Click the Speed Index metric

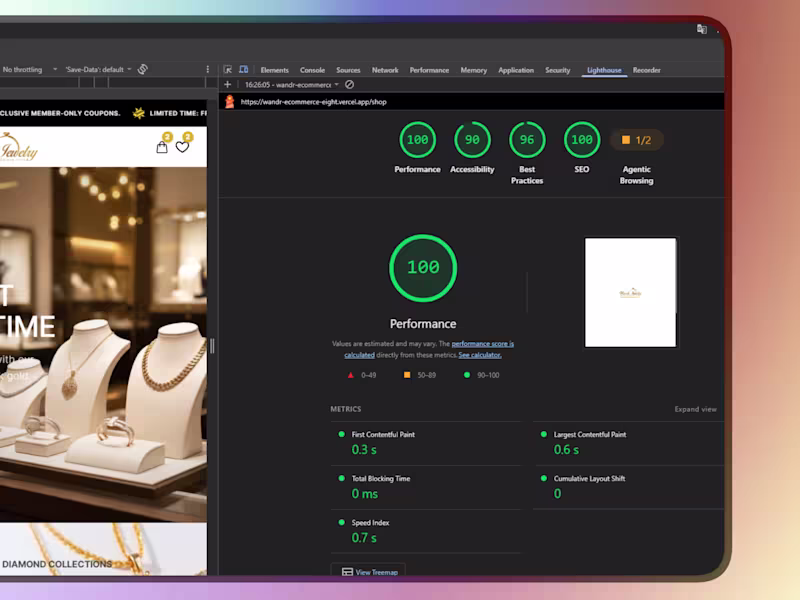(x=426, y=531)
